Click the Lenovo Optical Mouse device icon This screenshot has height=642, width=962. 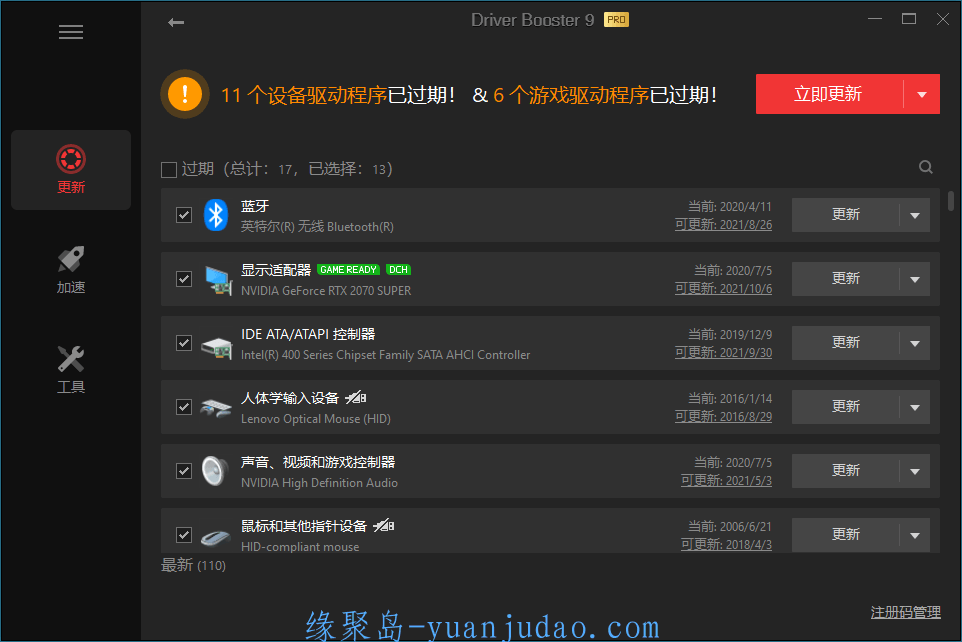click(x=216, y=408)
